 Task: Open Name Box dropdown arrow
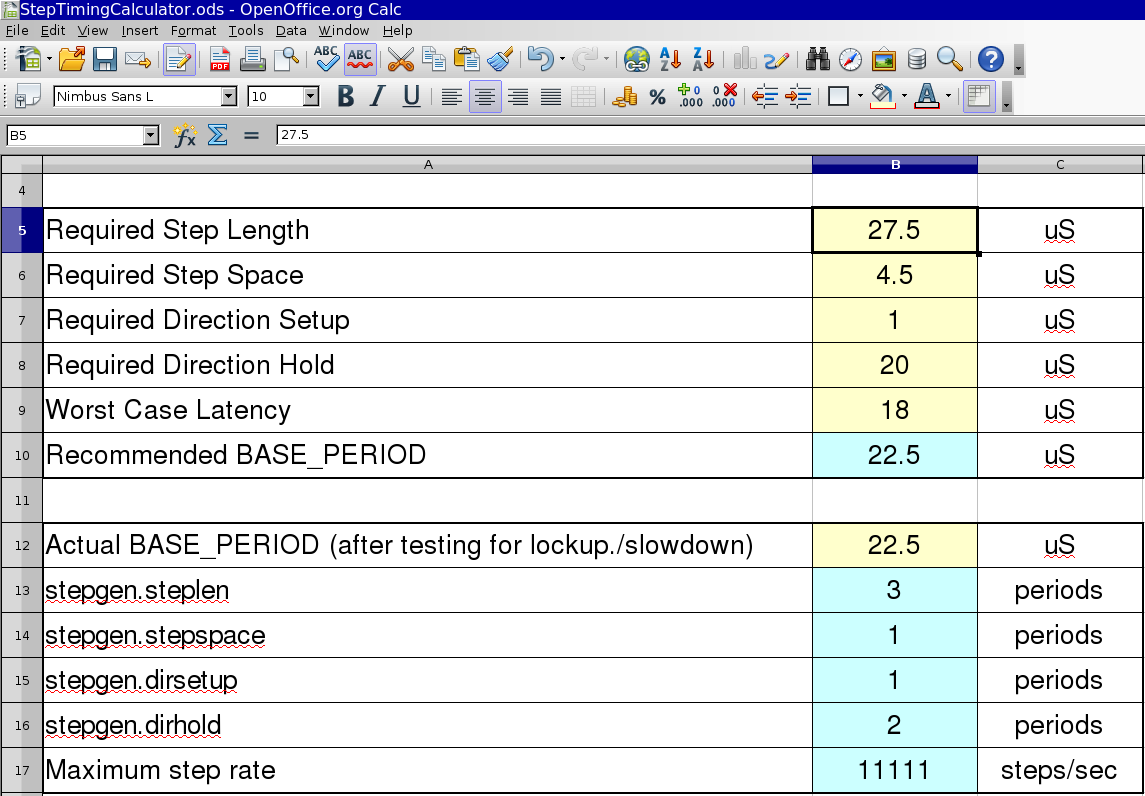(151, 135)
